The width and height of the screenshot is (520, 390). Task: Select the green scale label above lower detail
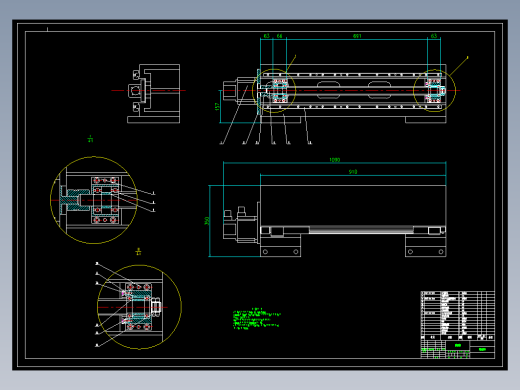point(139,251)
